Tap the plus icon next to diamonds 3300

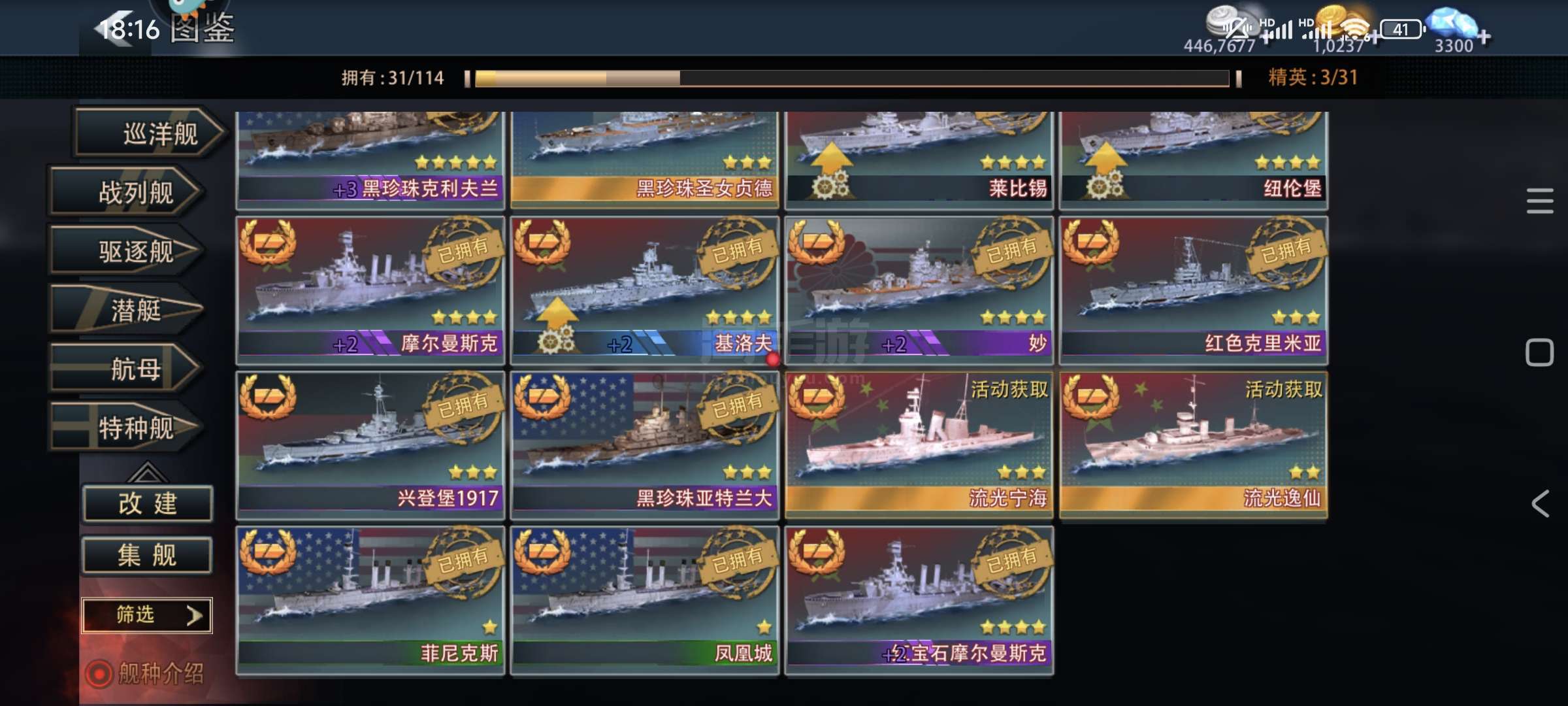[1484, 37]
